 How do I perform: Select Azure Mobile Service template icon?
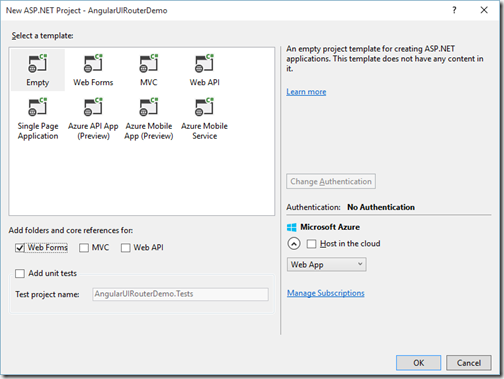click(204, 107)
